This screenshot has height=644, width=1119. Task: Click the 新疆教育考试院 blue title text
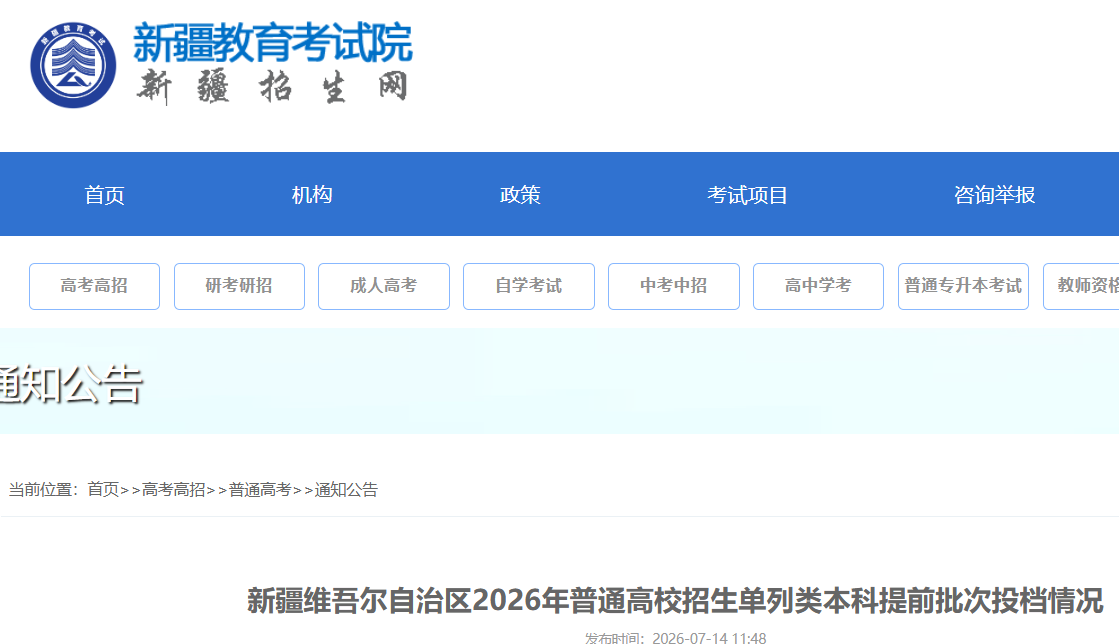point(273,42)
